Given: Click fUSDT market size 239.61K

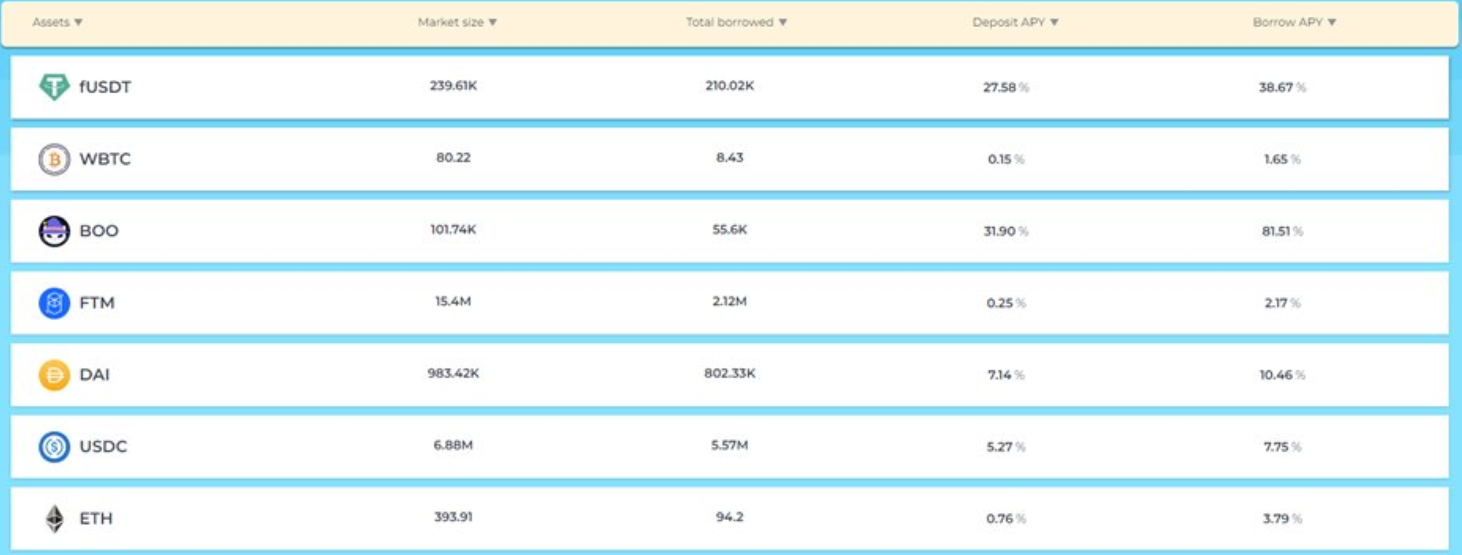Looking at the screenshot, I should pos(453,86).
